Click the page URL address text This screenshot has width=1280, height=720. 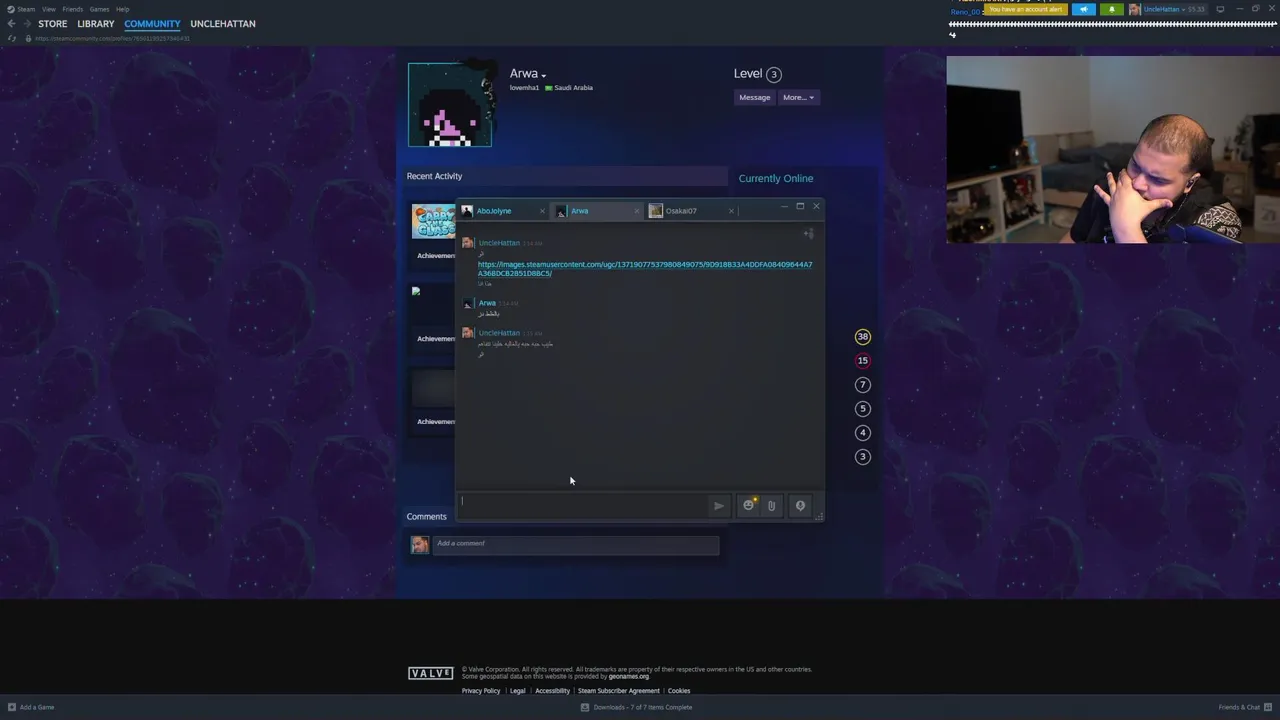point(112,38)
